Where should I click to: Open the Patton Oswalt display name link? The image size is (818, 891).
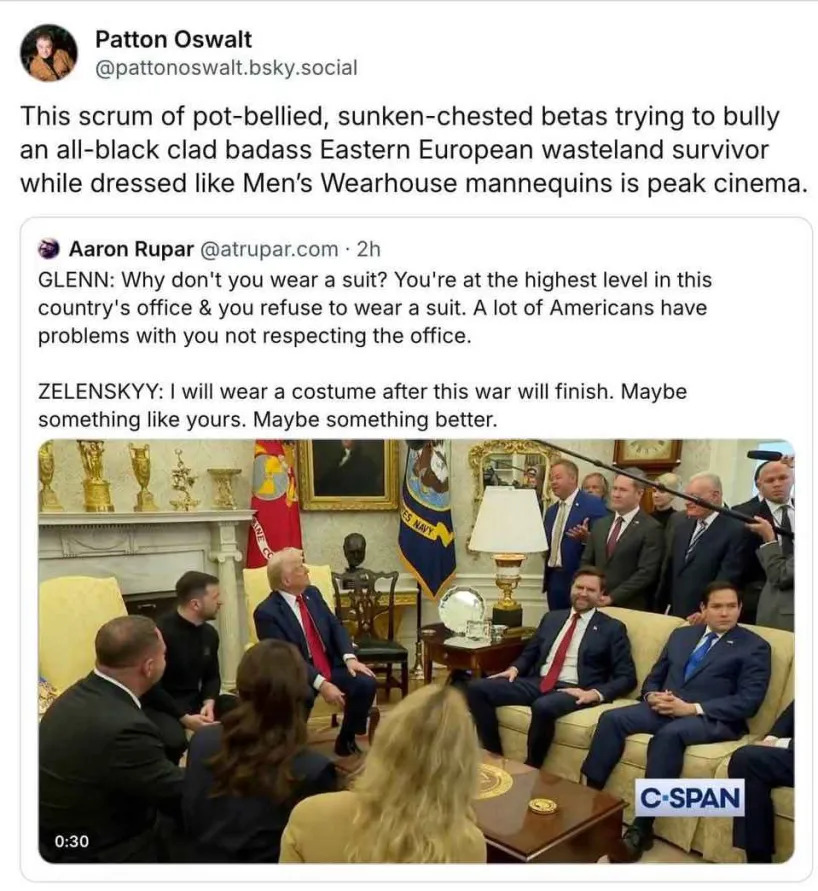coord(173,39)
